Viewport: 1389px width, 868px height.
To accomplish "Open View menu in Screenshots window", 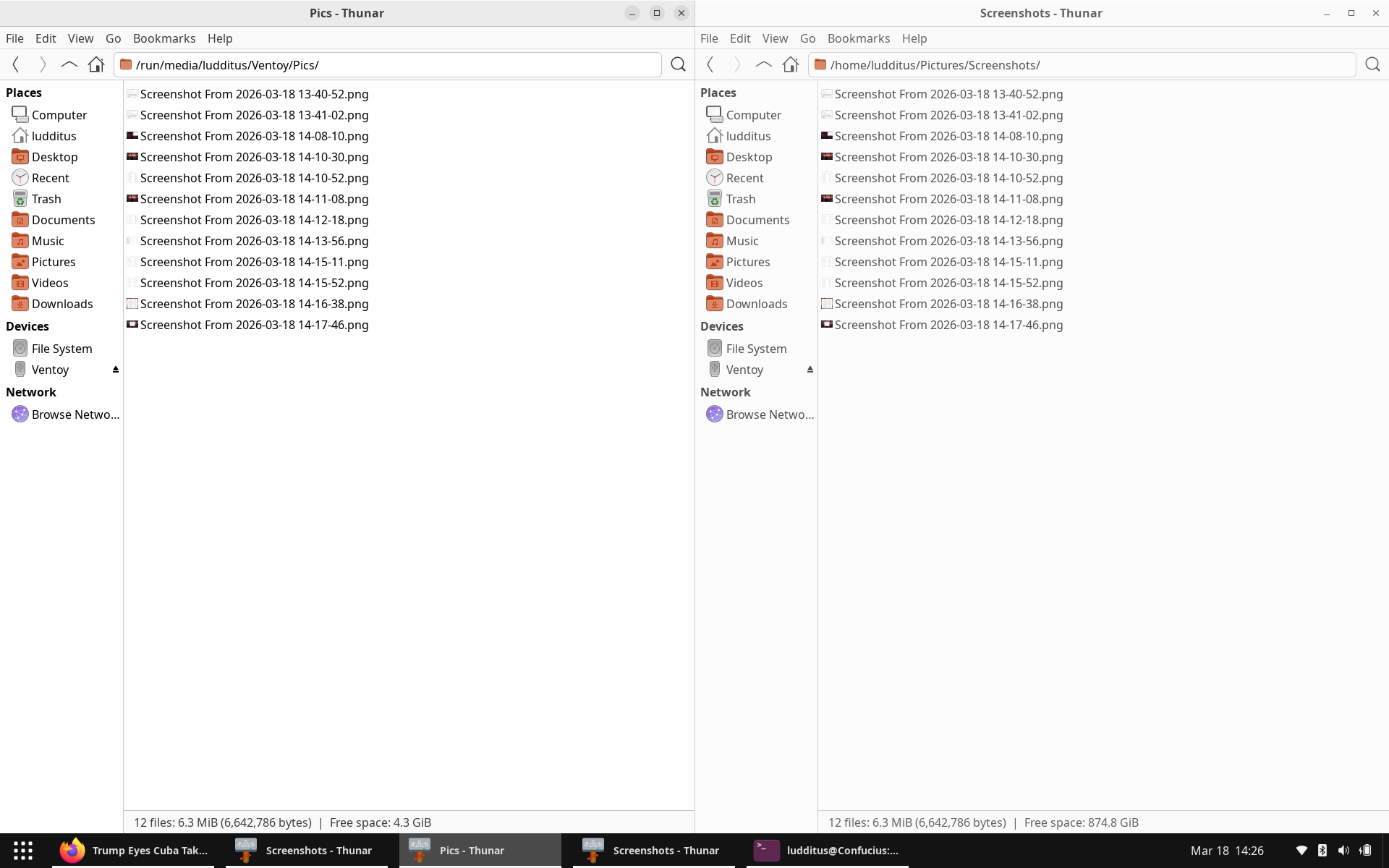I will pyautogui.click(x=774, y=38).
